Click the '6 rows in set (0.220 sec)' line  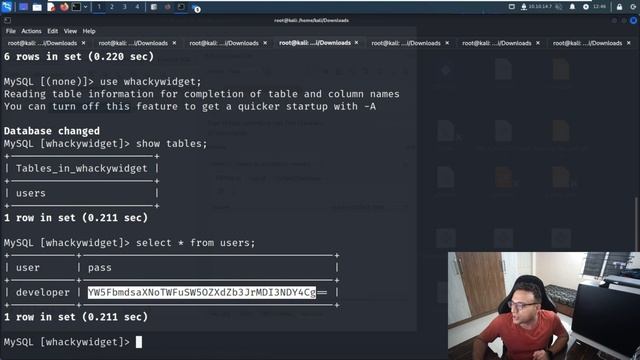[x=79, y=57]
